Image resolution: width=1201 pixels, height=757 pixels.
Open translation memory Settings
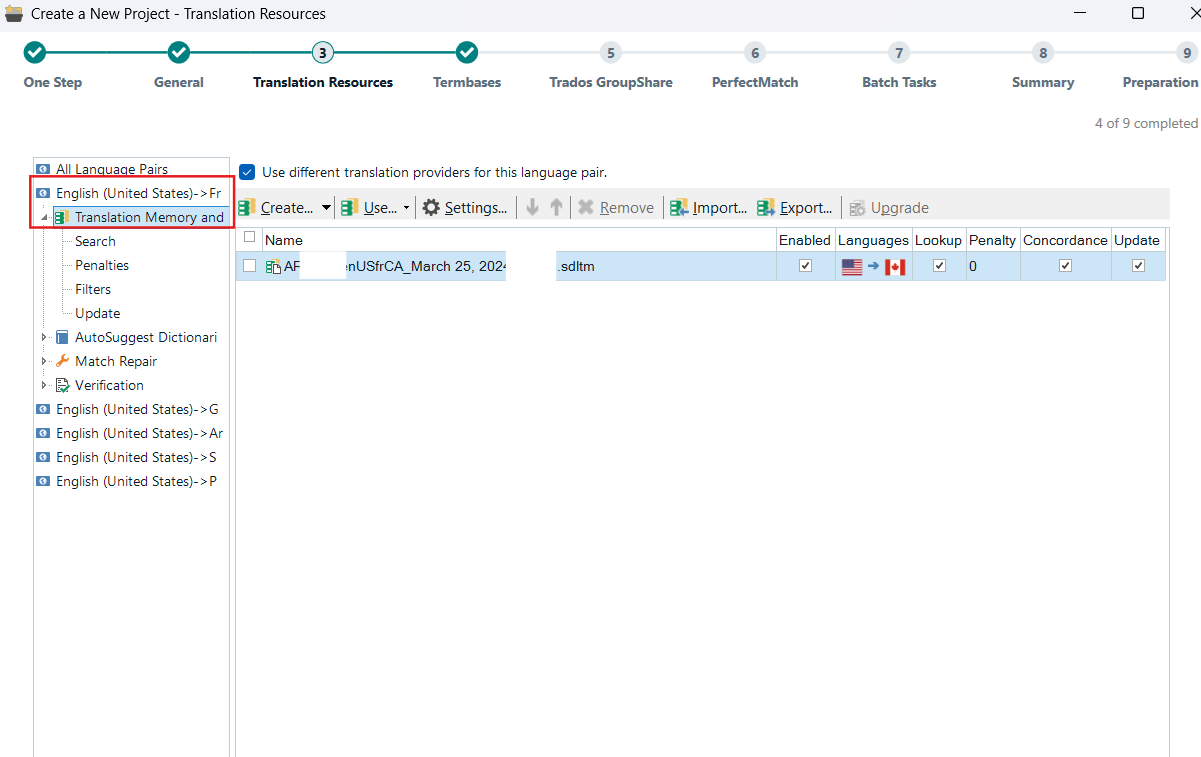coord(465,207)
